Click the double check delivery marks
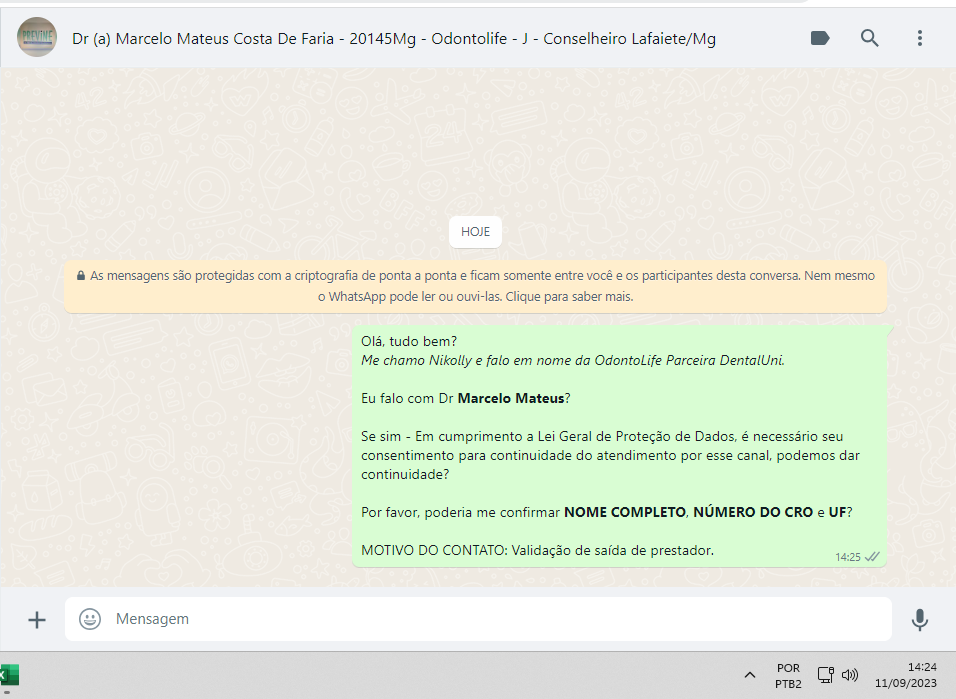 872,556
